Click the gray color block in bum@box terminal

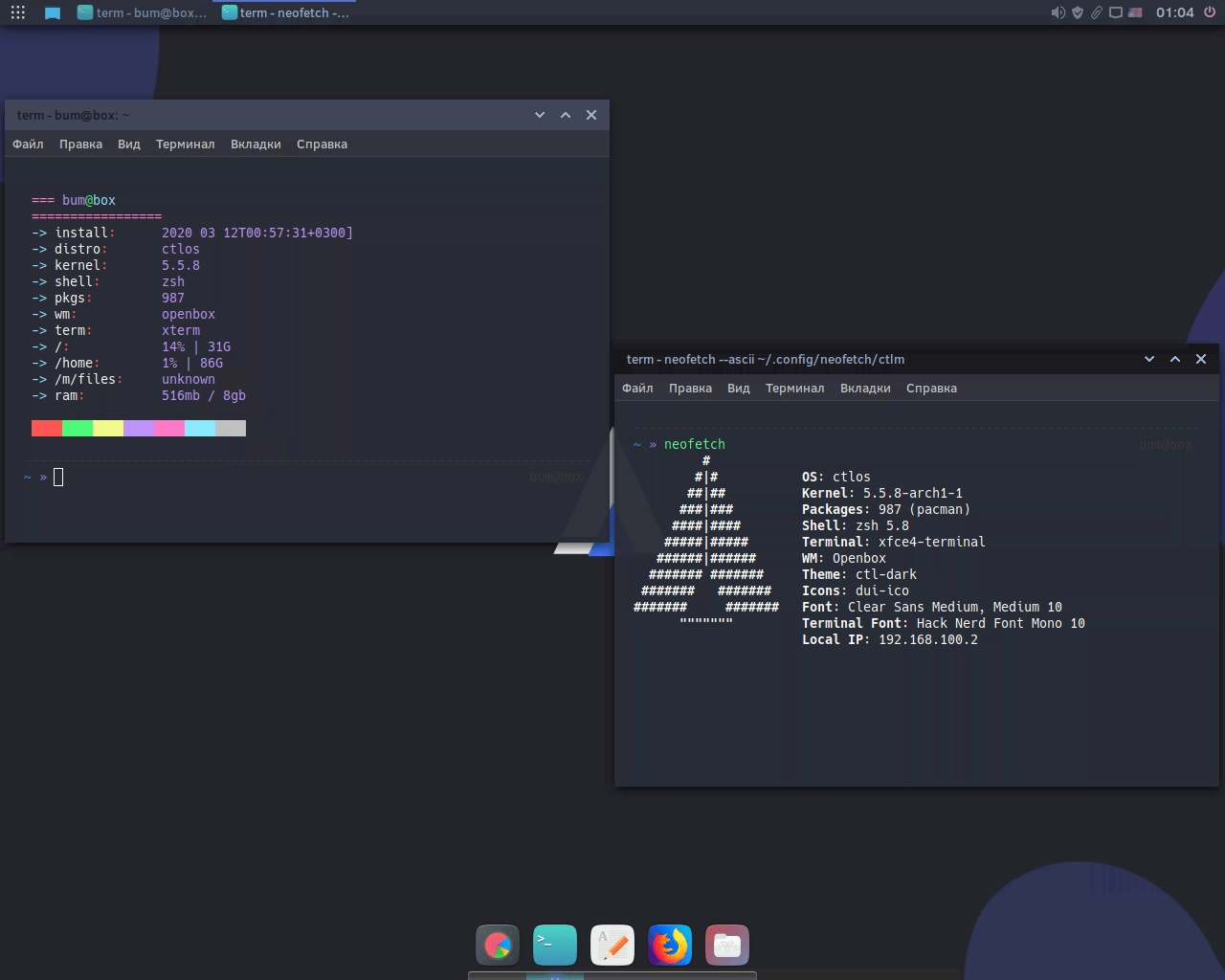(x=231, y=428)
